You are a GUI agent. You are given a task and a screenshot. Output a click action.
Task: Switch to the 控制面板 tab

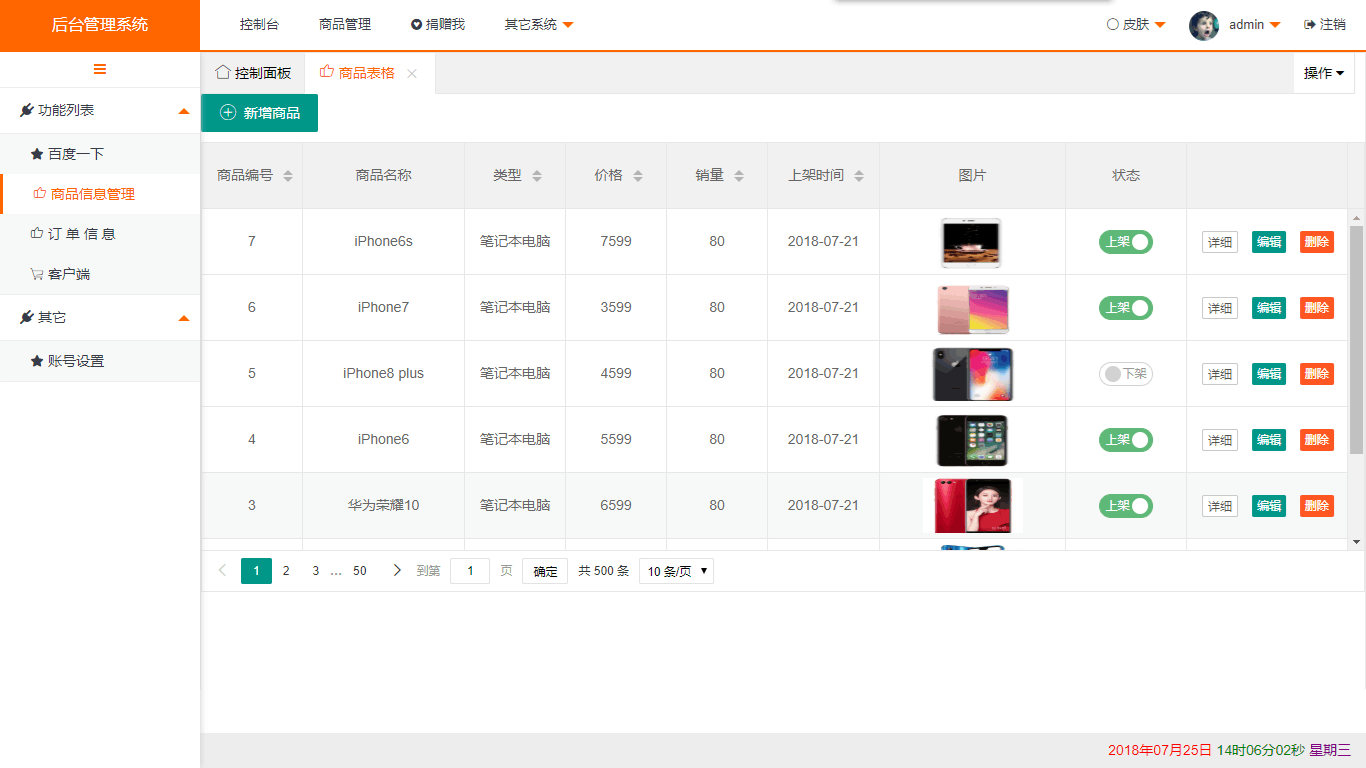click(254, 73)
